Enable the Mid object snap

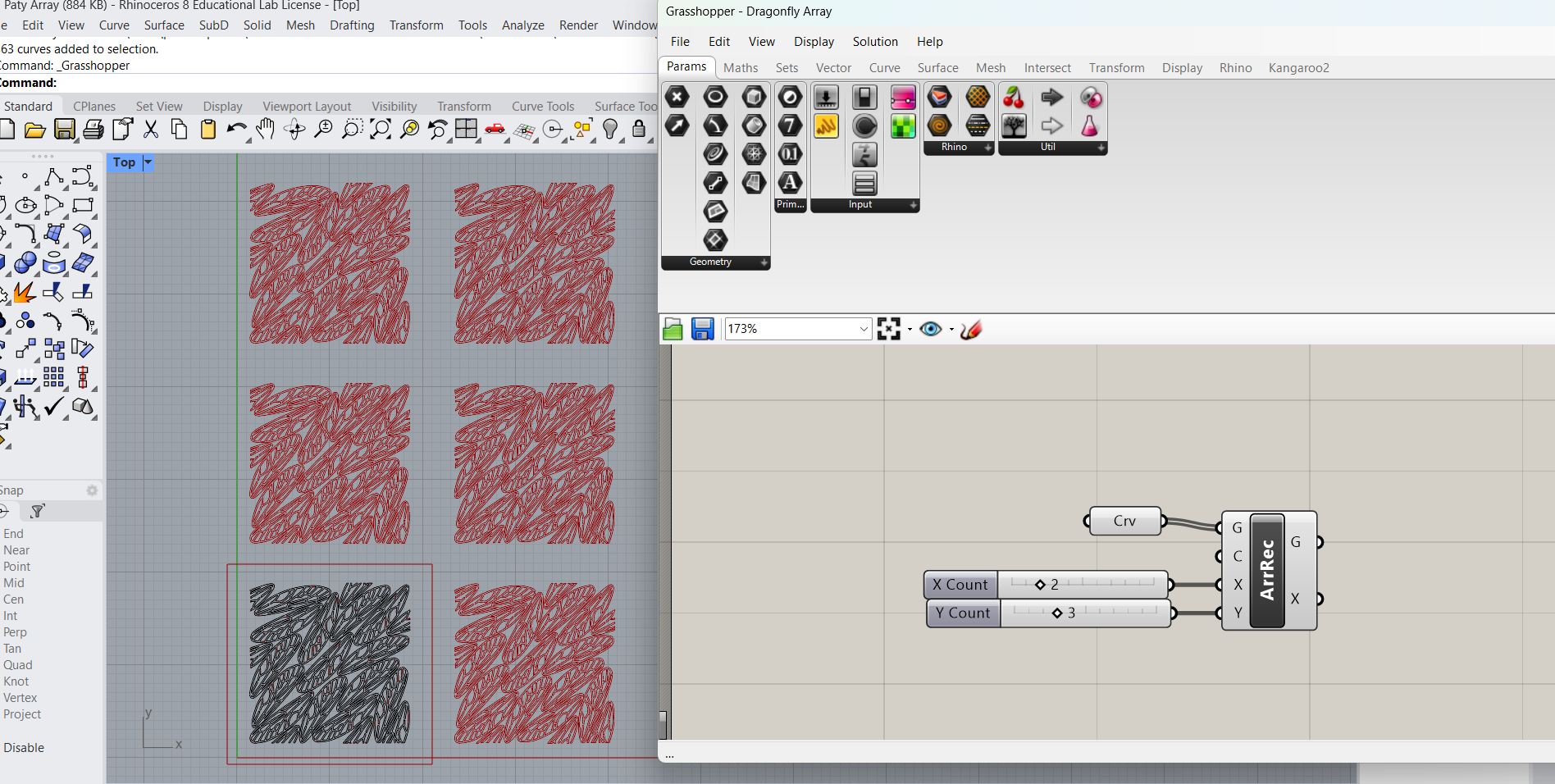click(x=14, y=583)
